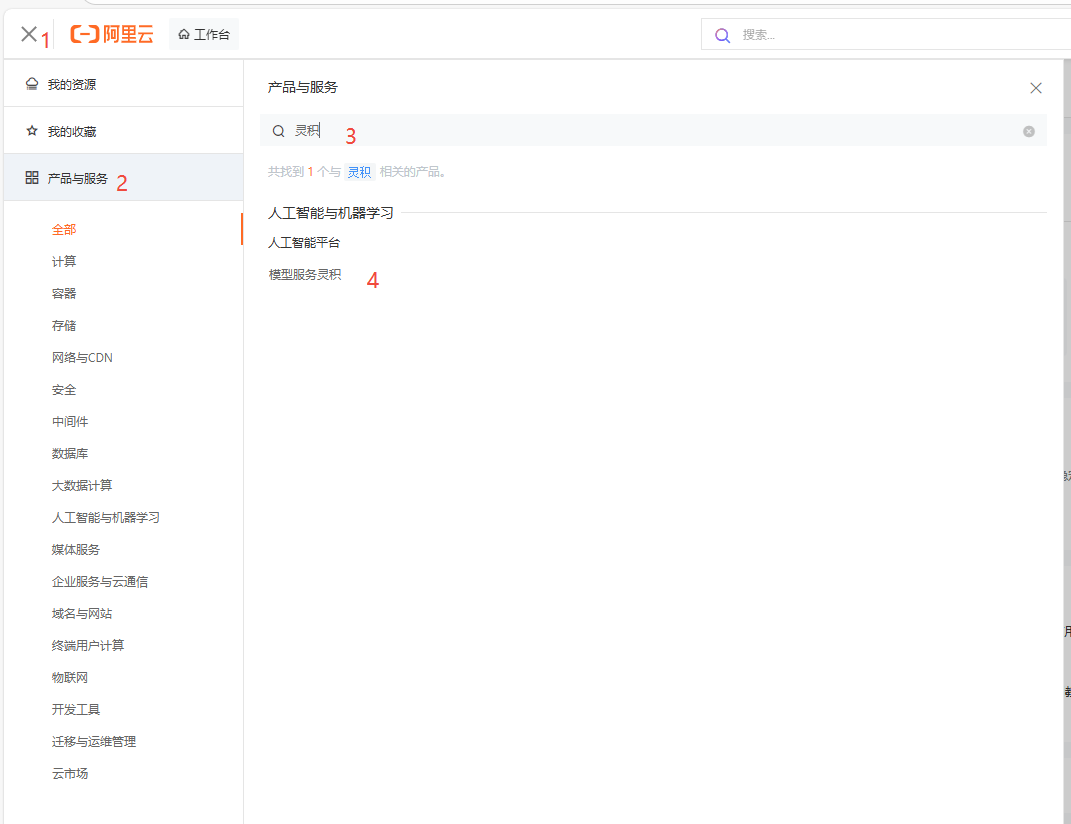Viewport: 1071px width, 824px height.
Task: Select the 数据库 category
Action: click(x=70, y=454)
